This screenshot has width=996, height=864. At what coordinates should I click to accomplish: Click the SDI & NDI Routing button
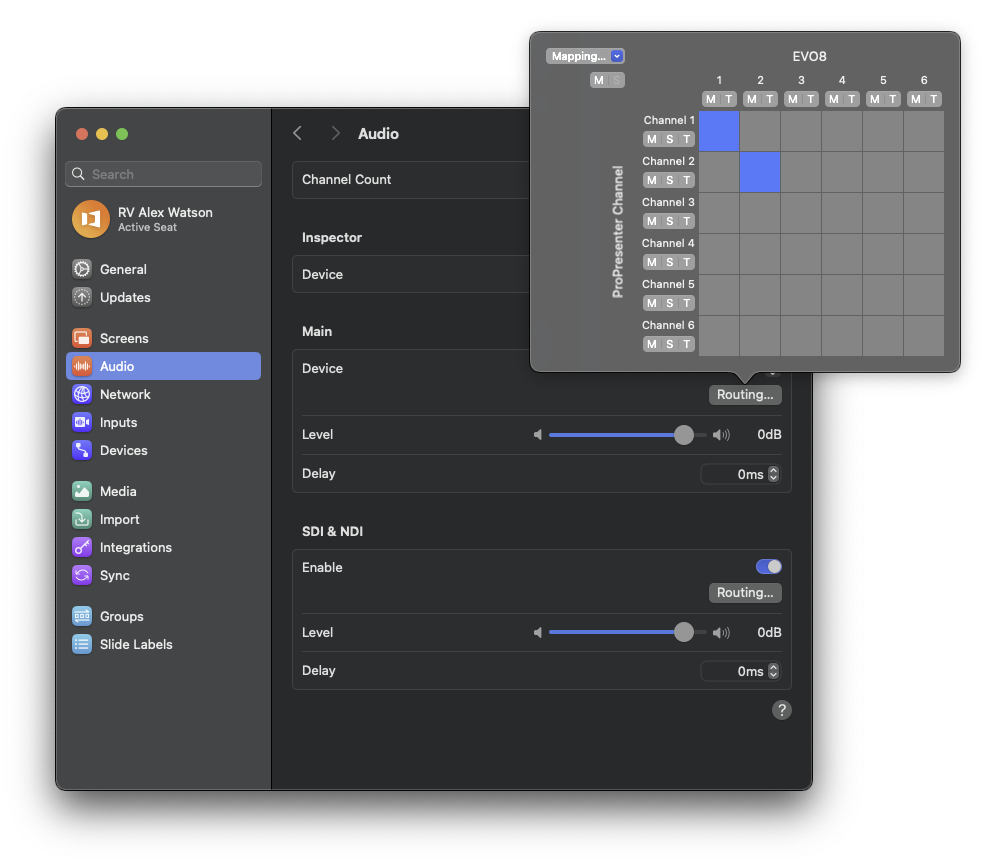click(x=745, y=593)
